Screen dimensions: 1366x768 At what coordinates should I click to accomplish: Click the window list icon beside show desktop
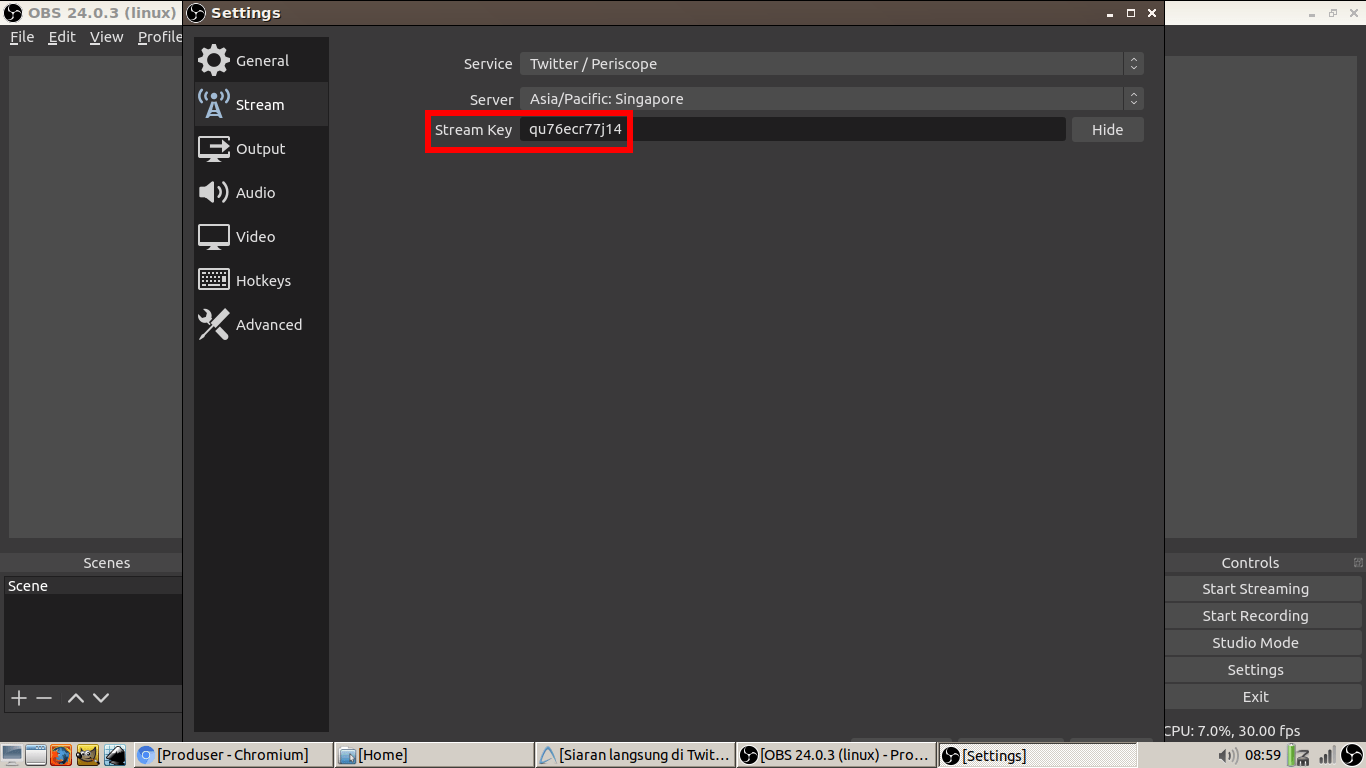(x=36, y=755)
